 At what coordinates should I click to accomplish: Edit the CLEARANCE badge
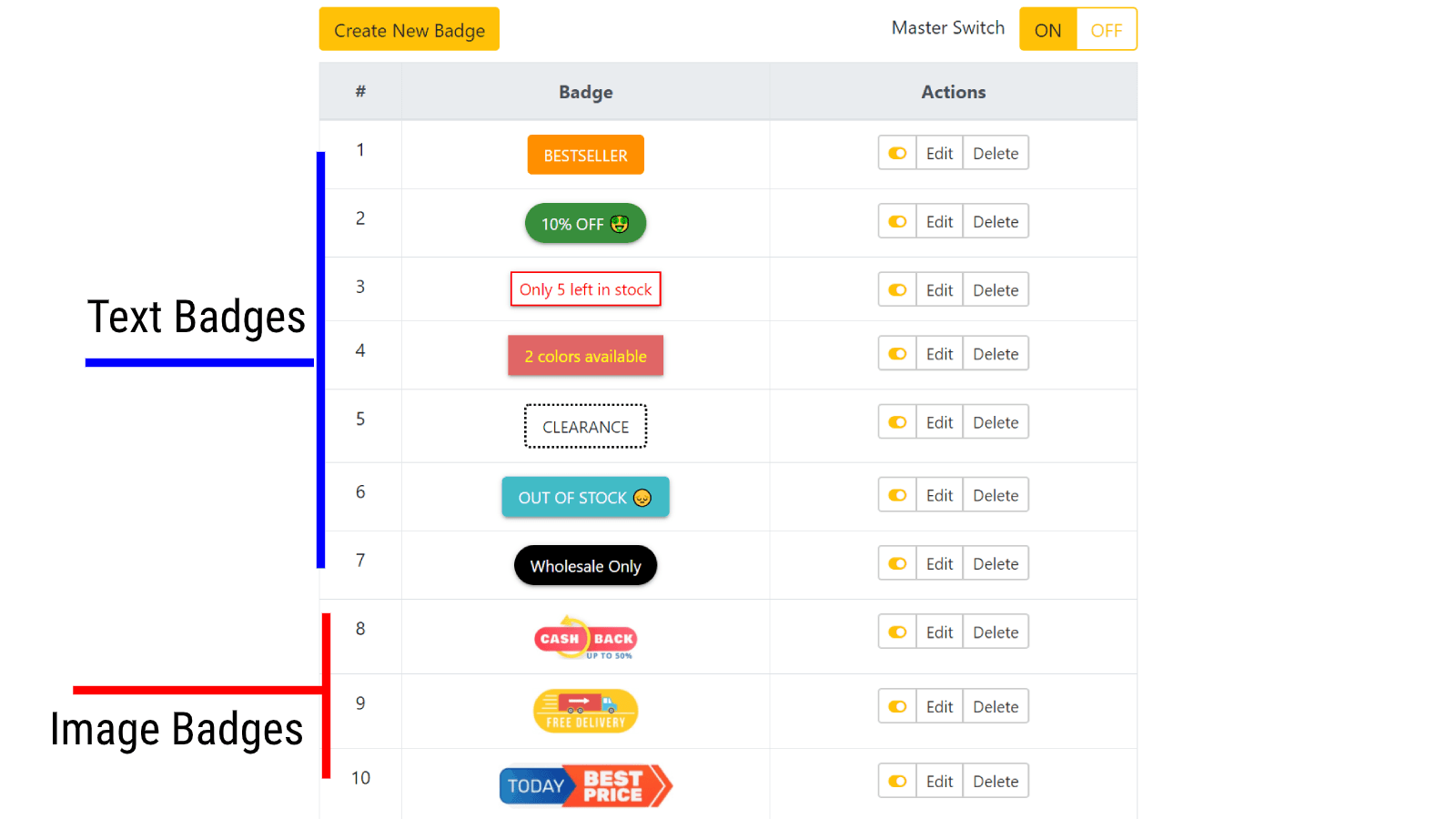point(939,421)
